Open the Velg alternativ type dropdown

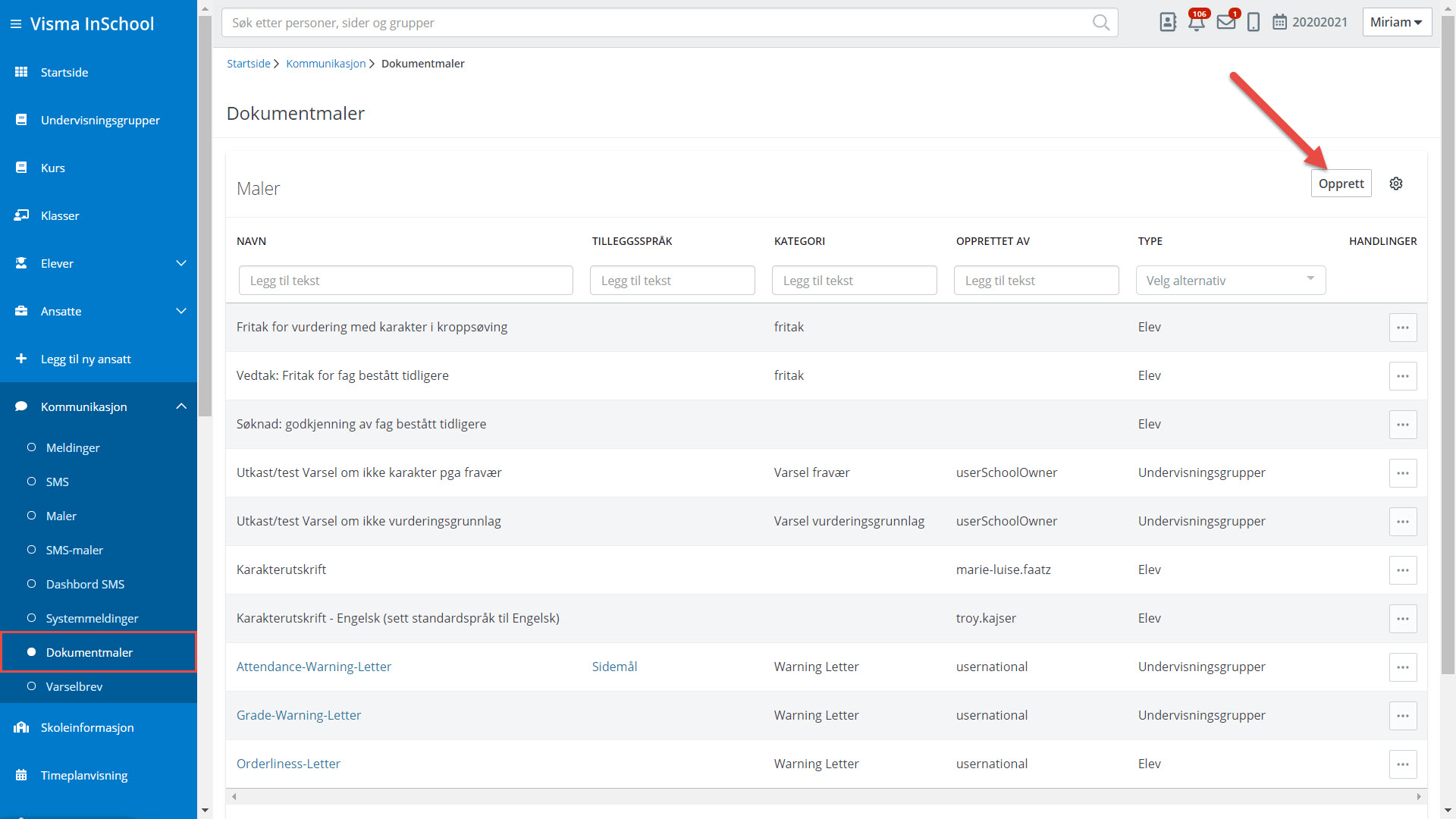click(1230, 281)
